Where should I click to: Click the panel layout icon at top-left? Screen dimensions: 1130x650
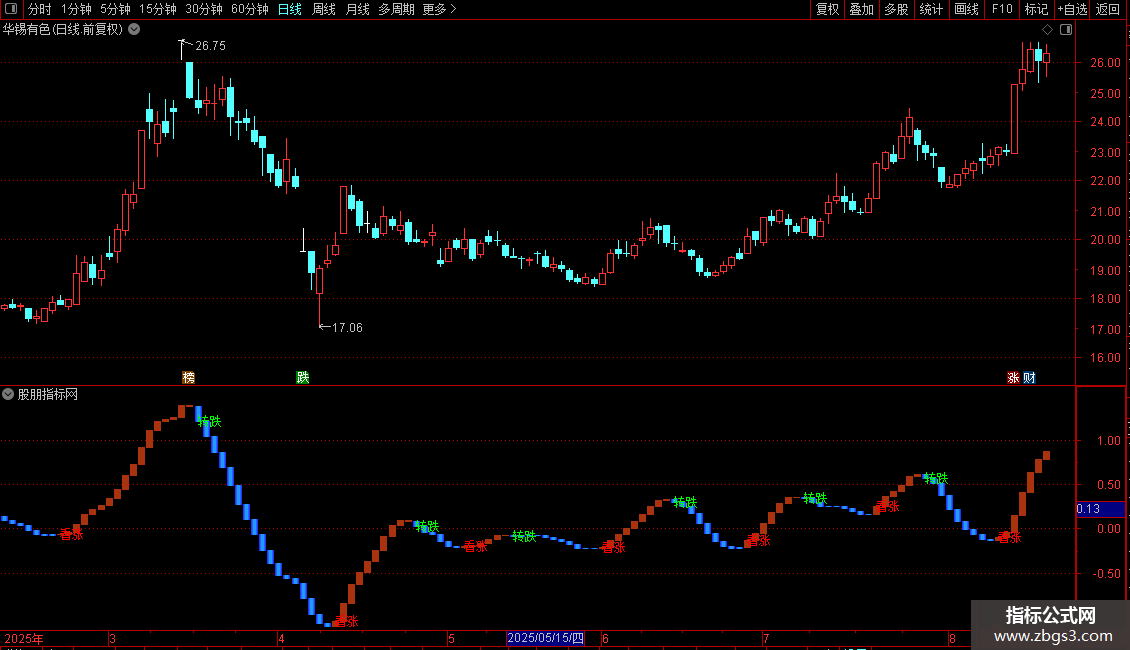point(11,9)
